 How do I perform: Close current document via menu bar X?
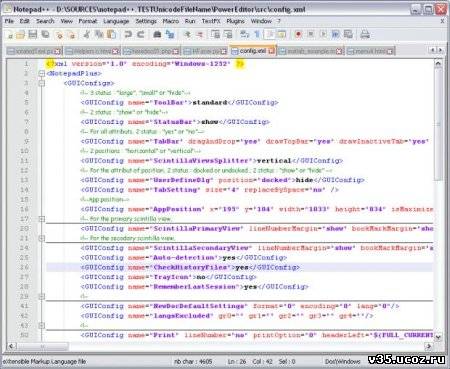tap(442, 21)
